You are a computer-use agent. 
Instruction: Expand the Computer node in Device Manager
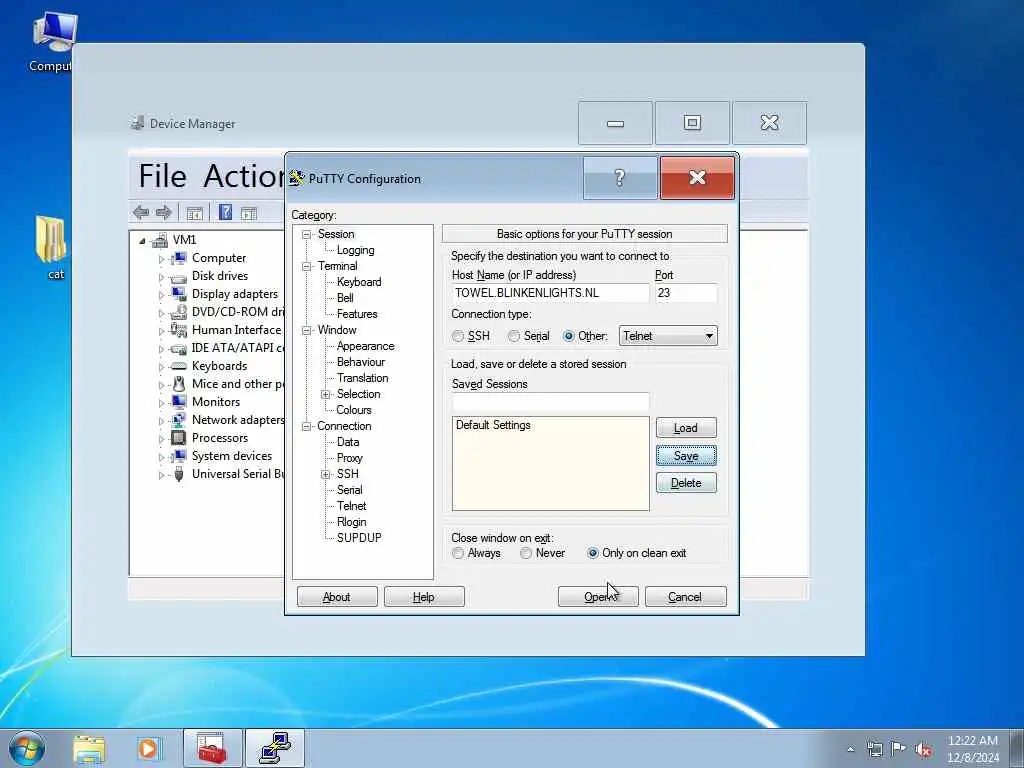click(x=161, y=259)
